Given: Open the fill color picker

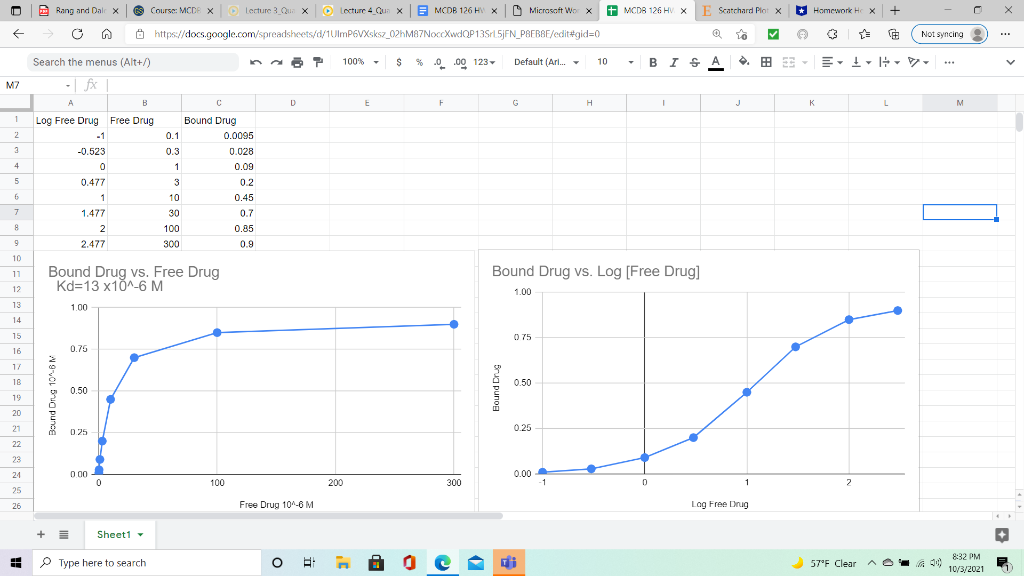Looking at the screenshot, I should click(x=744, y=62).
